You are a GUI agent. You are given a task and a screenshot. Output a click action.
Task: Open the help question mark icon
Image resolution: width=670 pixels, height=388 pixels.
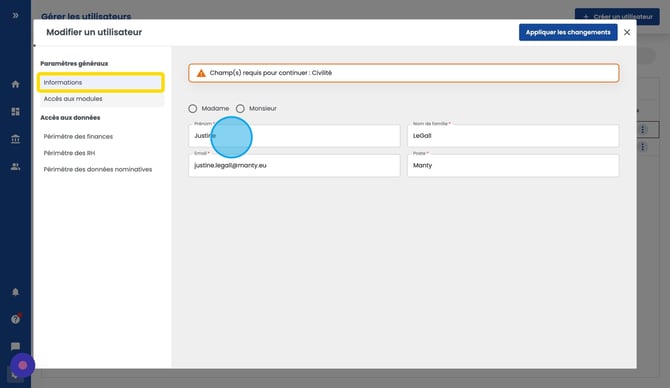15,319
